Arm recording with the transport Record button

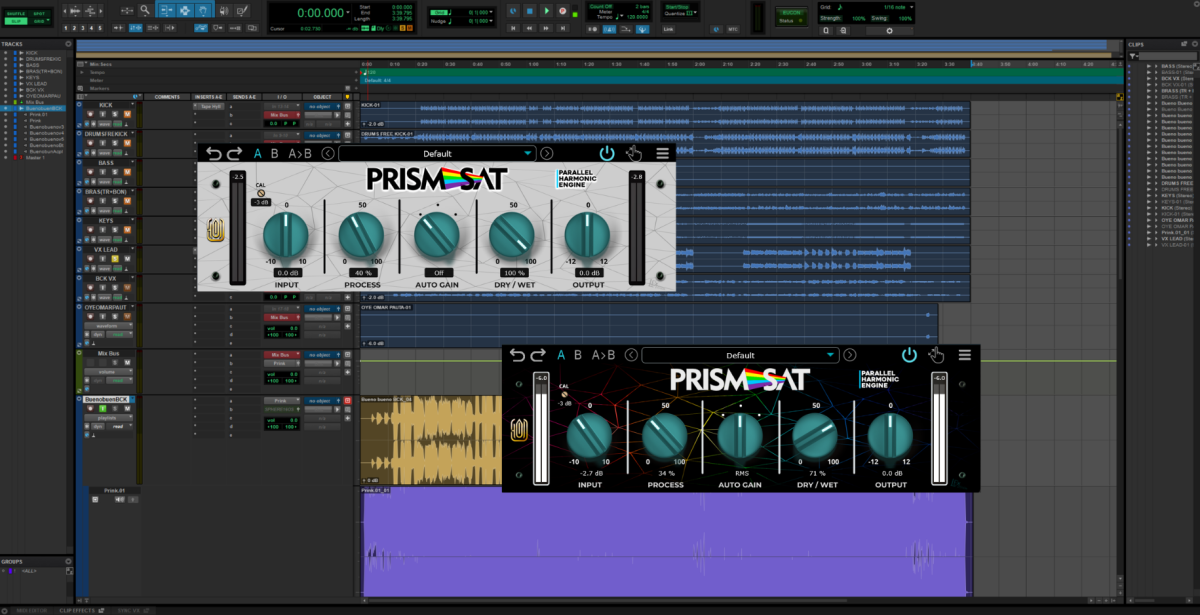click(x=563, y=10)
